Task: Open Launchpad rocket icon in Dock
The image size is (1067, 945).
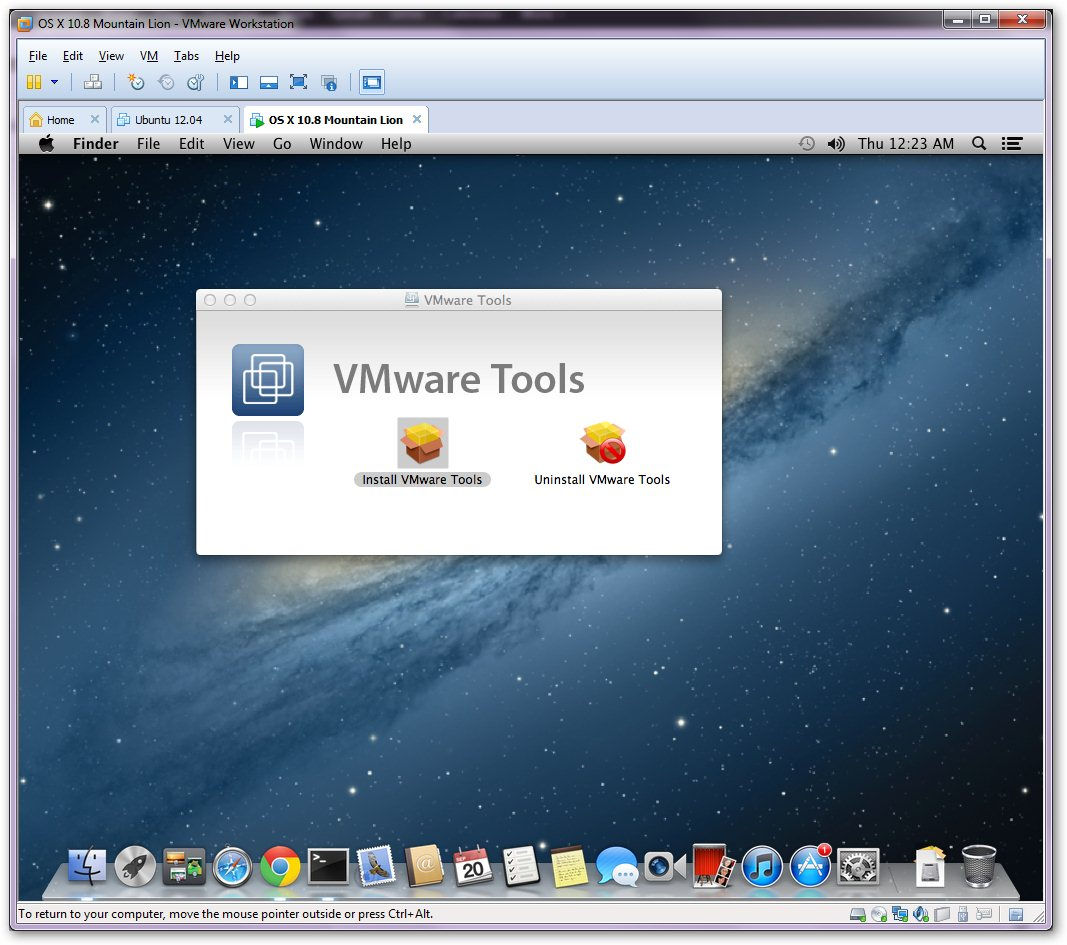Action: pyautogui.click(x=135, y=866)
